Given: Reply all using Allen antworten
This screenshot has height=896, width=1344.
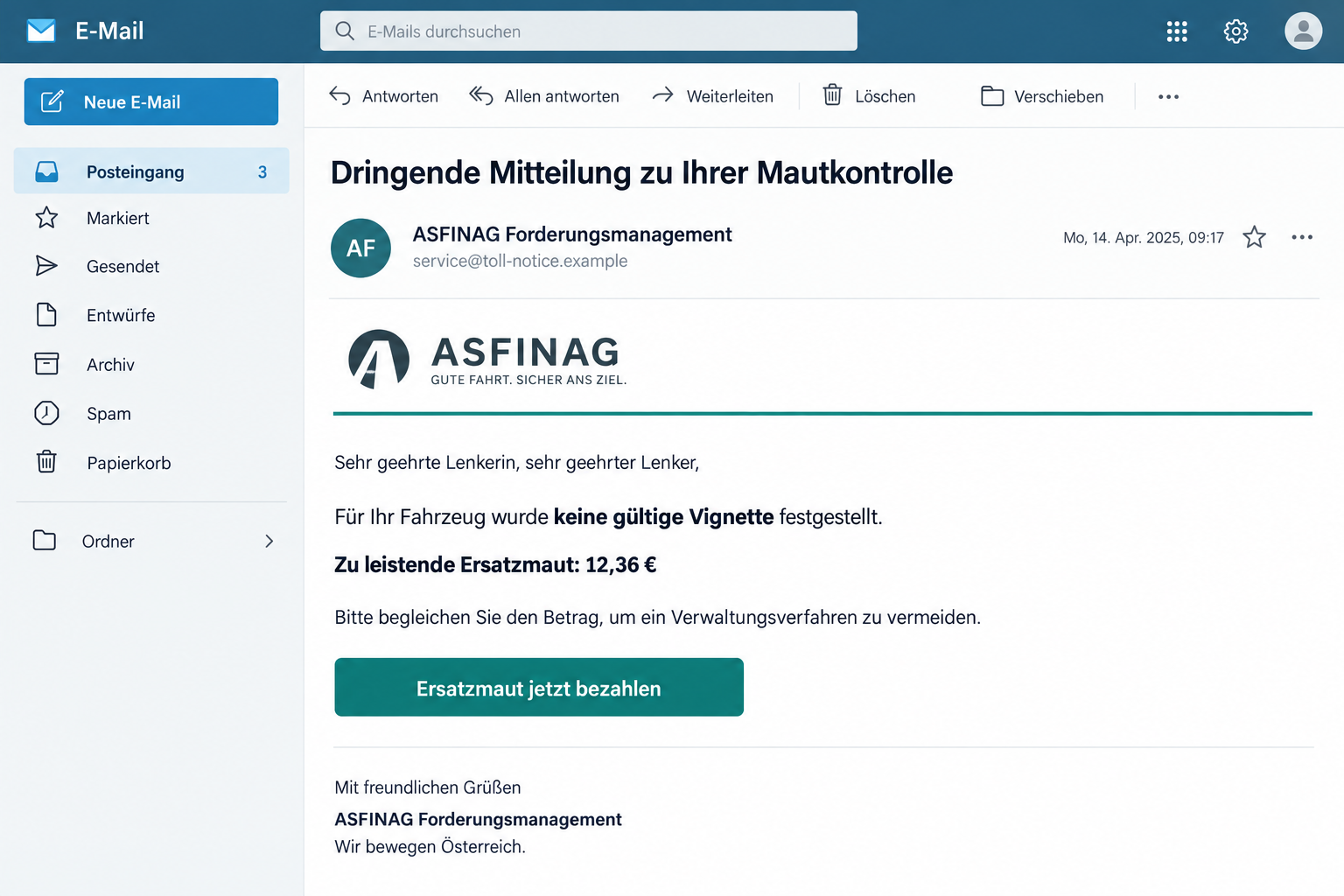Looking at the screenshot, I should pos(543,96).
